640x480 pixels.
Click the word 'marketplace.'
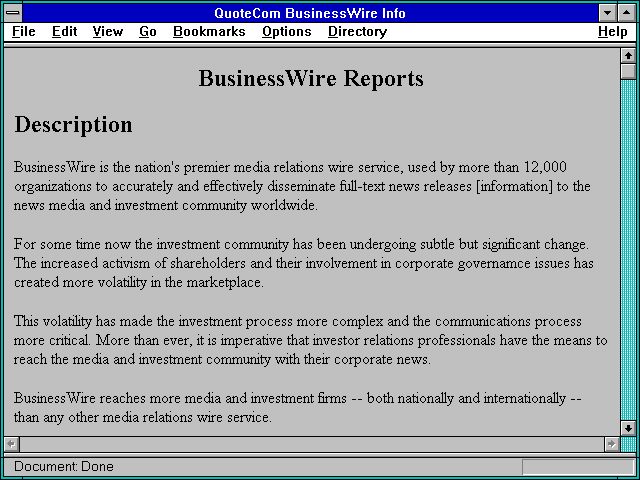[225, 282]
